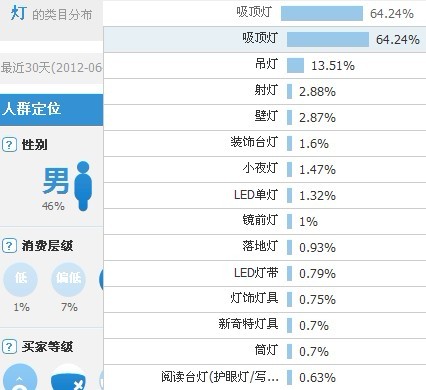Screen dimensions: 426x390
Task: Click the blue buyer-level badge icon
Action: point(68,377)
